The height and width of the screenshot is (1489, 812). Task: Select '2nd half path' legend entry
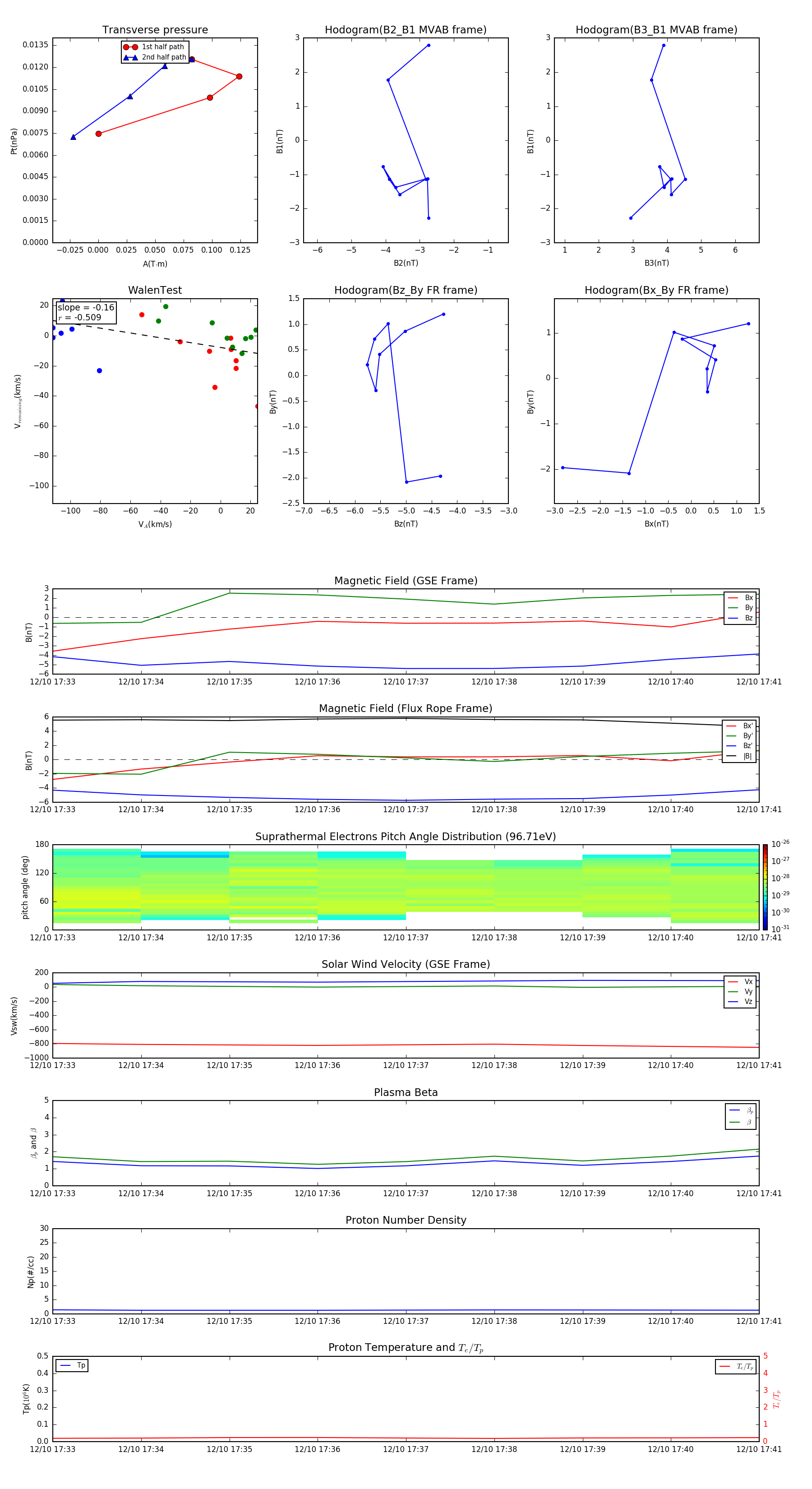click(x=156, y=57)
